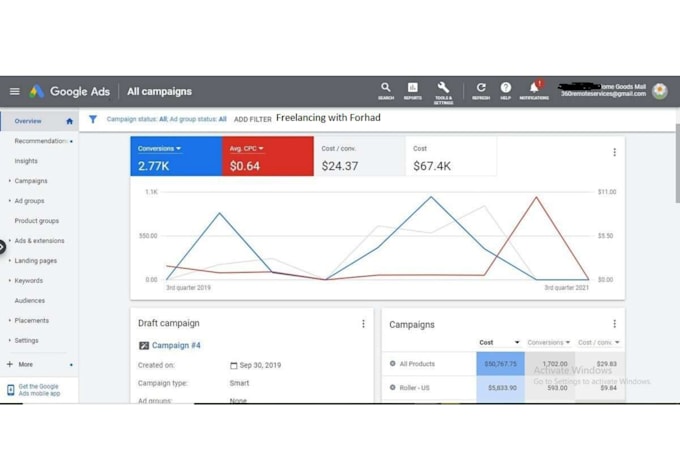The image size is (680, 459).
Task: Open the Cost / conv. column dropdown
Action: click(x=617, y=342)
